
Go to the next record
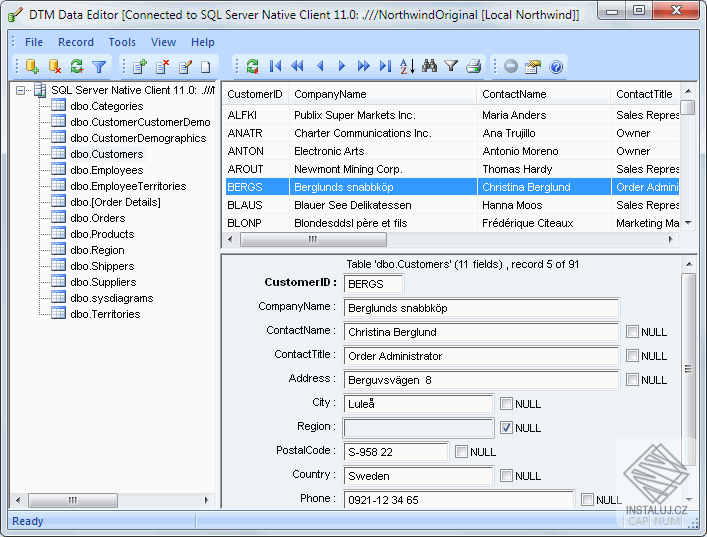coord(341,66)
